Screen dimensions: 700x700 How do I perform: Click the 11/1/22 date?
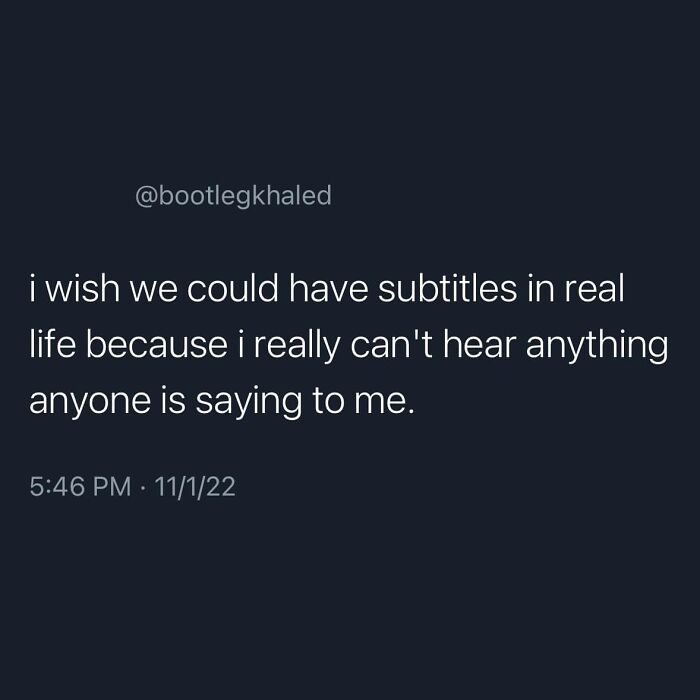[x=195, y=486]
